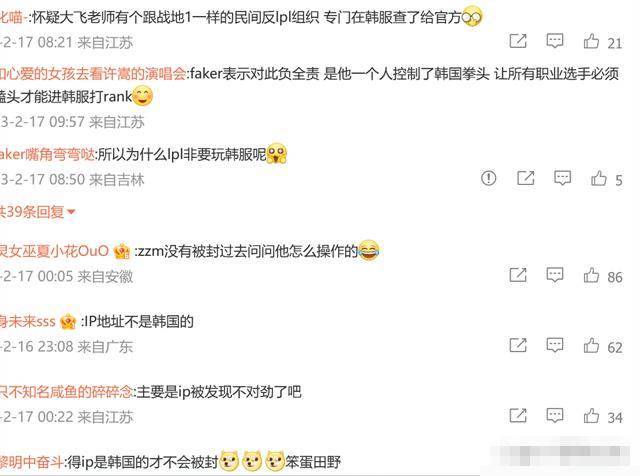The height and width of the screenshot is (476, 640).
Task: Open the 心爱的女孩去看许嵩的演唱会 user profile
Action: coord(93,74)
